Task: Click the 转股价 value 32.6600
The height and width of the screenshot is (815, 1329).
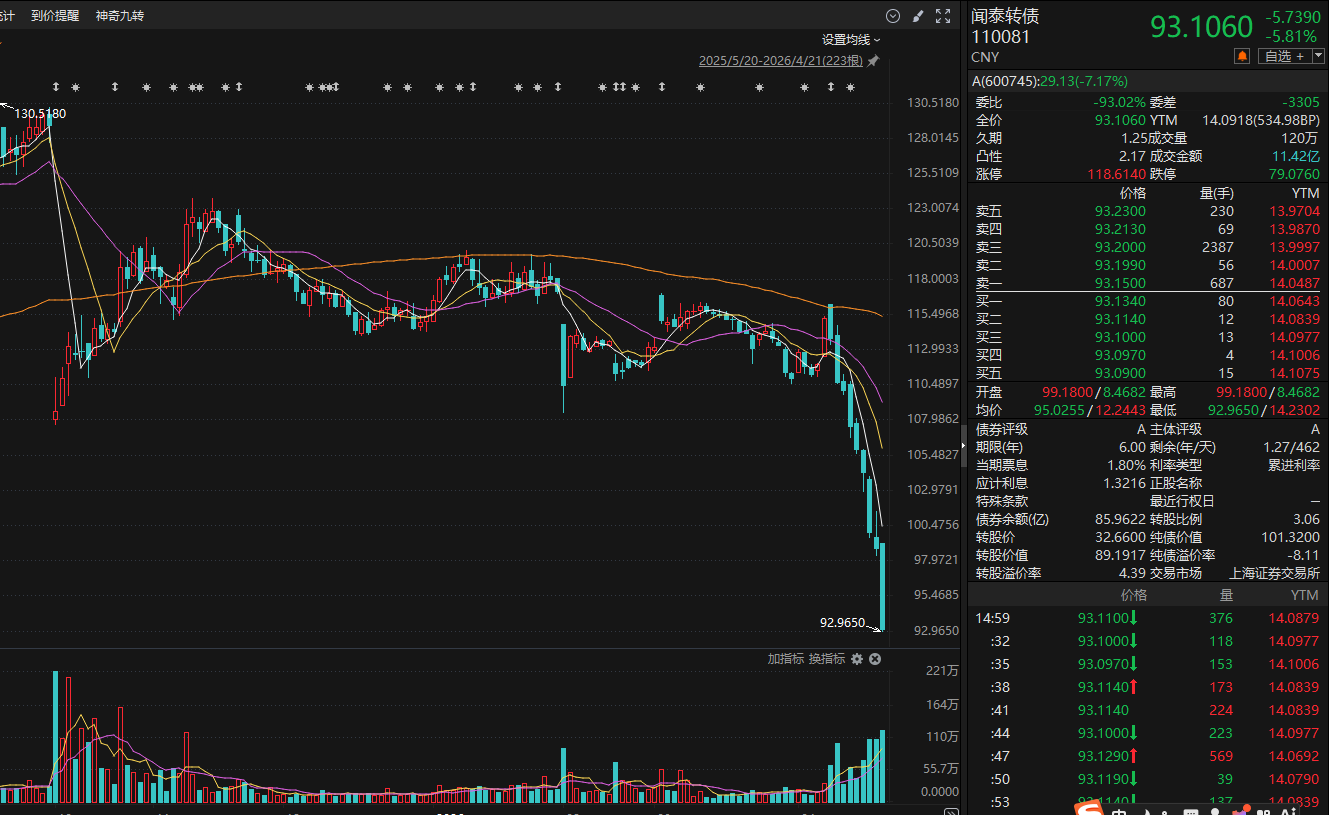Action: tap(1120, 537)
